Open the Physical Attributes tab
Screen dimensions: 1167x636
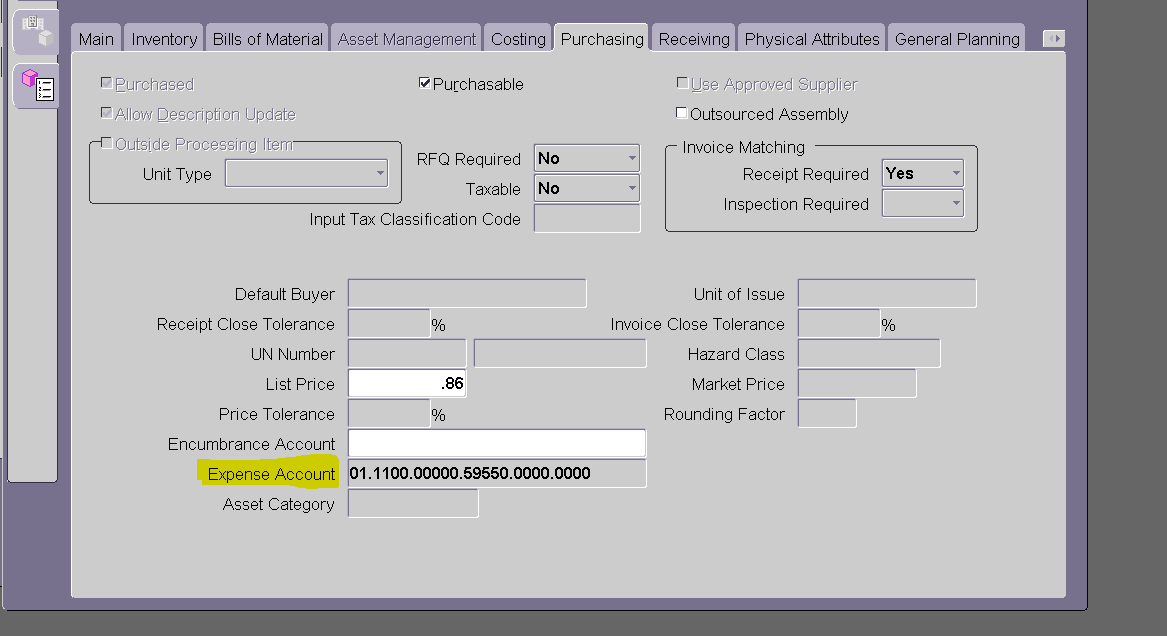811,37
